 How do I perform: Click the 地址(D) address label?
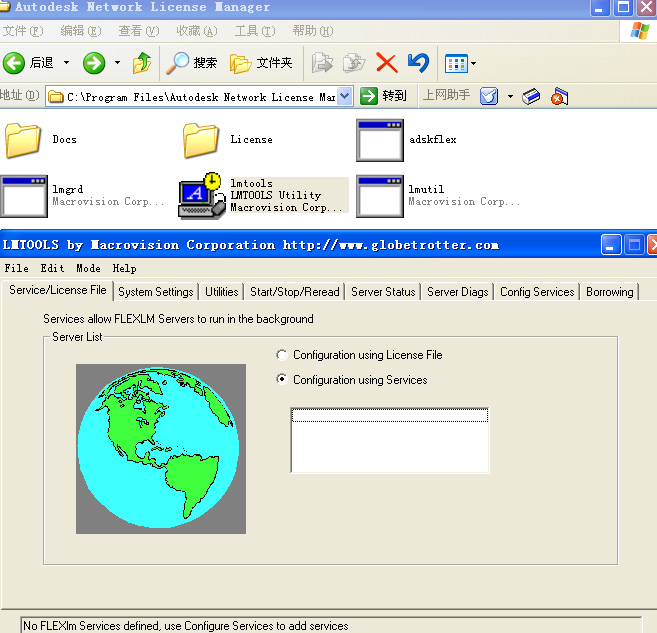point(20,95)
